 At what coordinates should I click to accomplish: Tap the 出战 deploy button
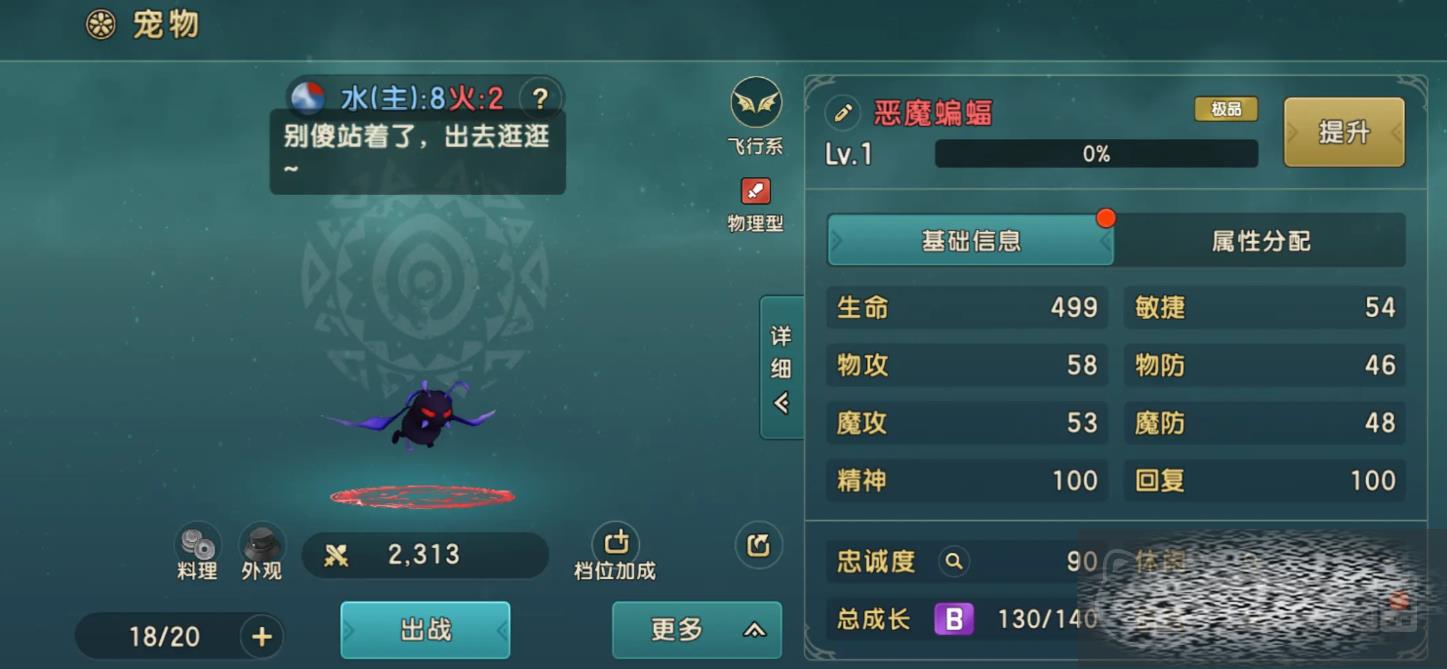pyautogui.click(x=426, y=630)
